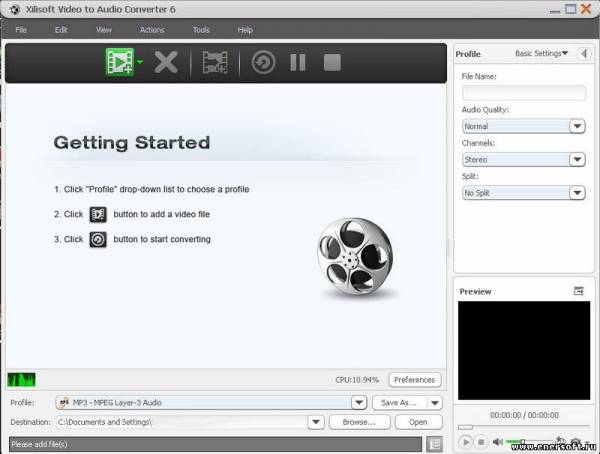
Task: Click the Remove (X) toolbar icon
Action: click(166, 62)
